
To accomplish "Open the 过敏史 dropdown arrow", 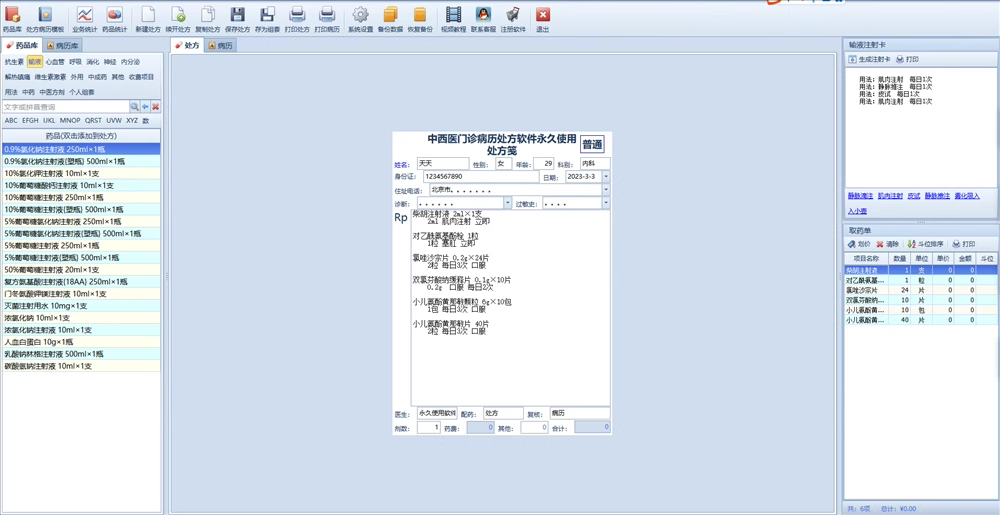I will (605, 203).
